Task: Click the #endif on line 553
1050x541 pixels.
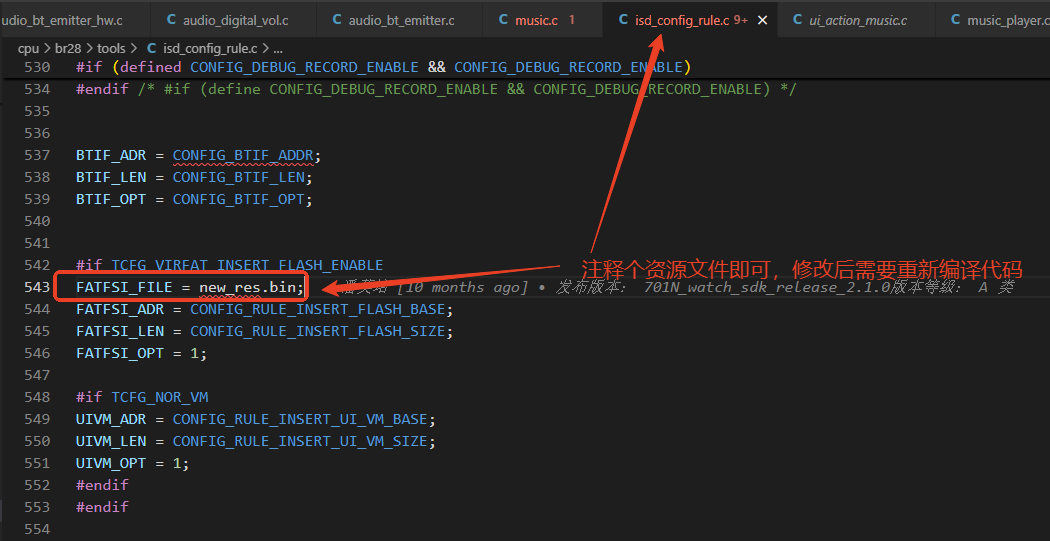Action: coord(102,507)
